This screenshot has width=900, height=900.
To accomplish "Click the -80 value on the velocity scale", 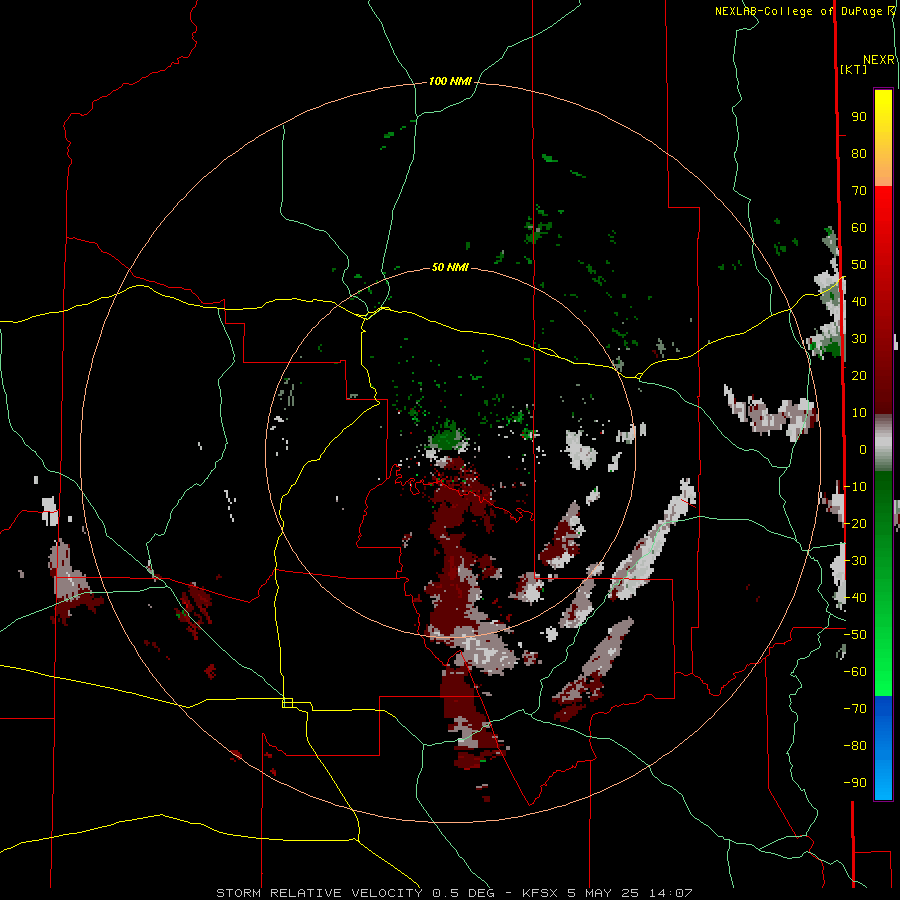I will tap(855, 746).
